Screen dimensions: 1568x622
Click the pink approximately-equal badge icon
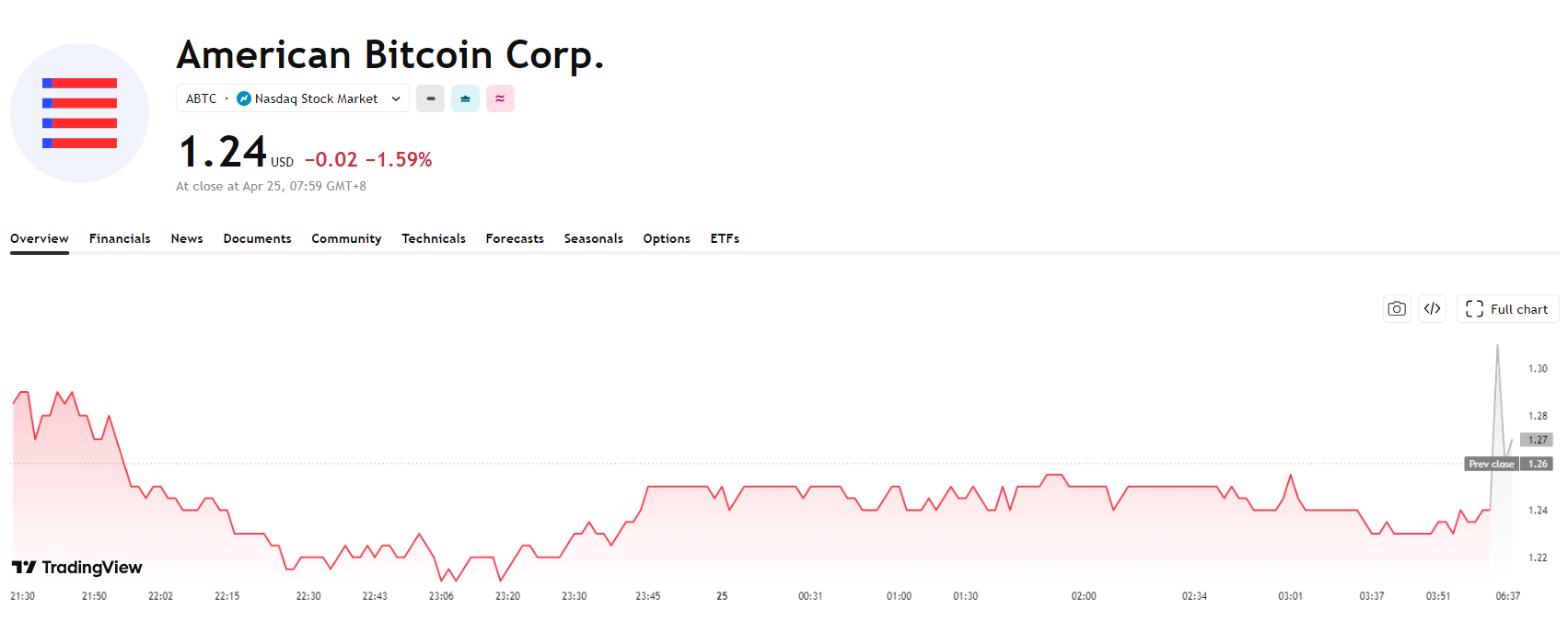(x=500, y=98)
